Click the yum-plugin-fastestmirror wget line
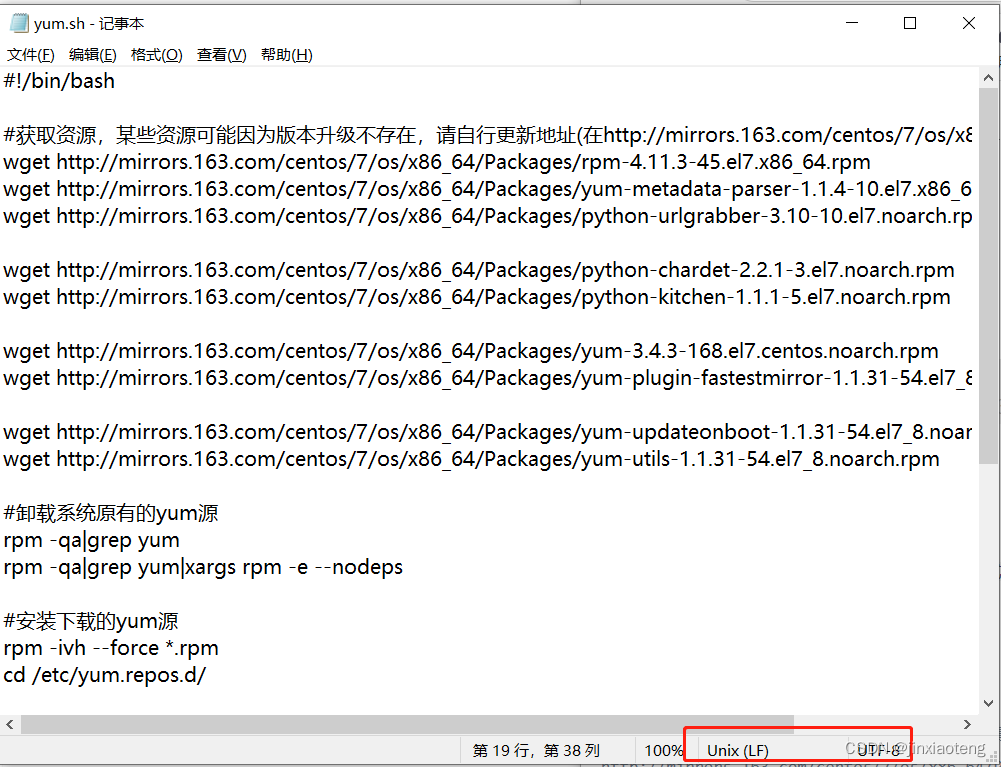 tap(487, 378)
